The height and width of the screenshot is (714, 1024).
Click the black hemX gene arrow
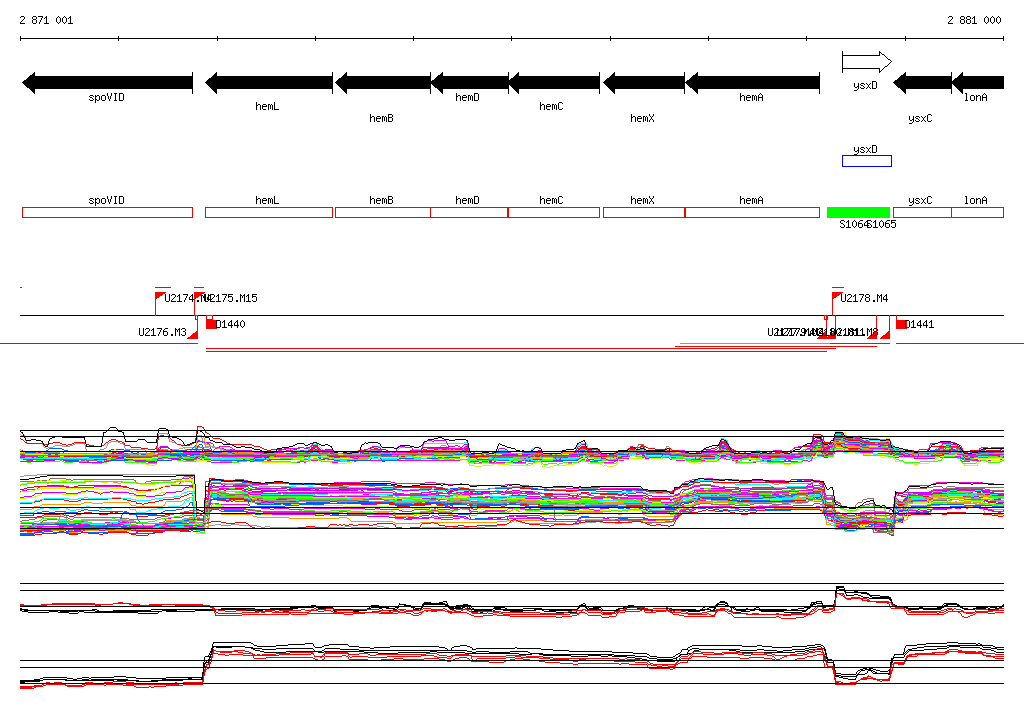pos(643,82)
